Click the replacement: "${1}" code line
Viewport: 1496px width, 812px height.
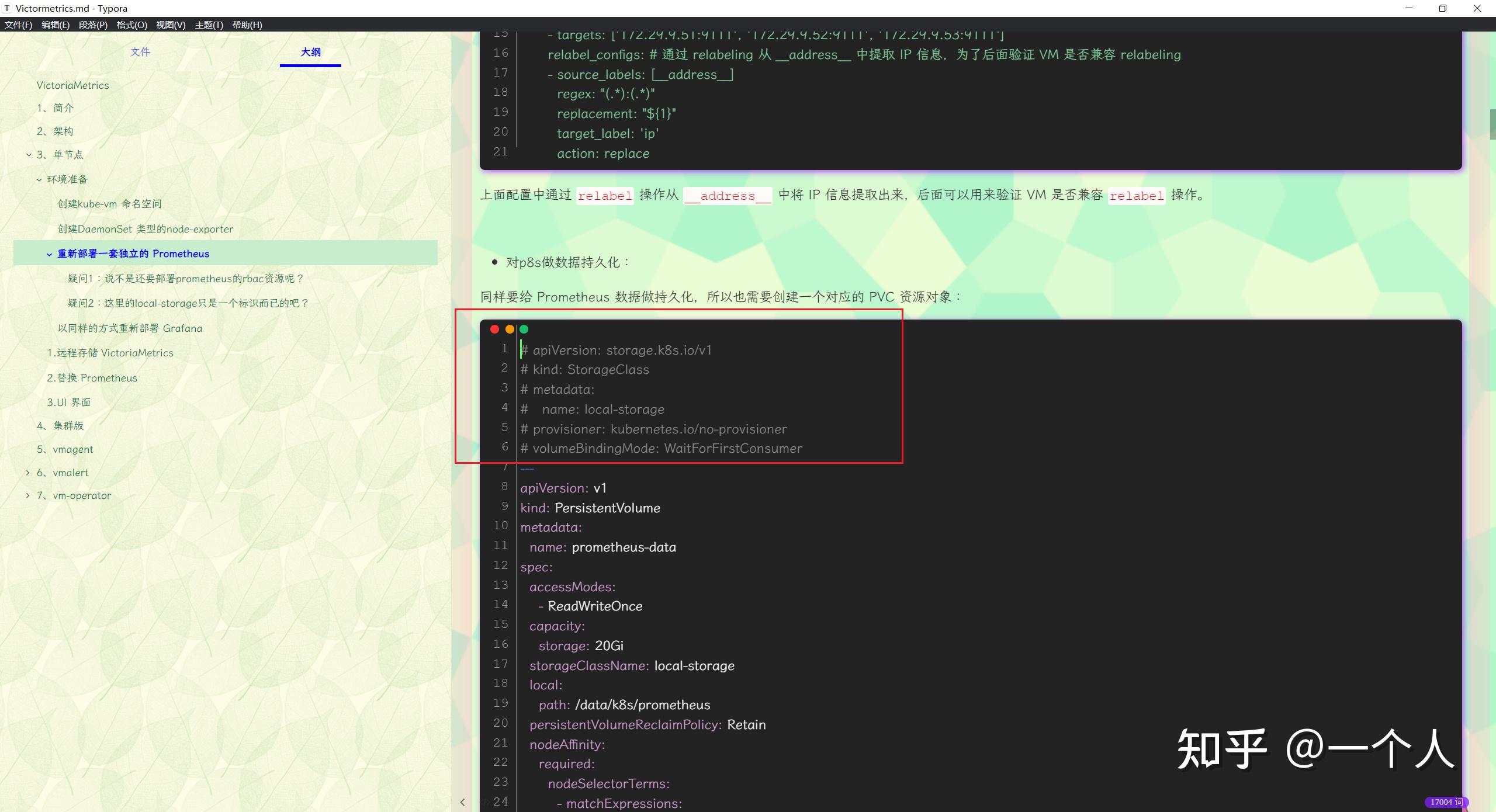616,114
